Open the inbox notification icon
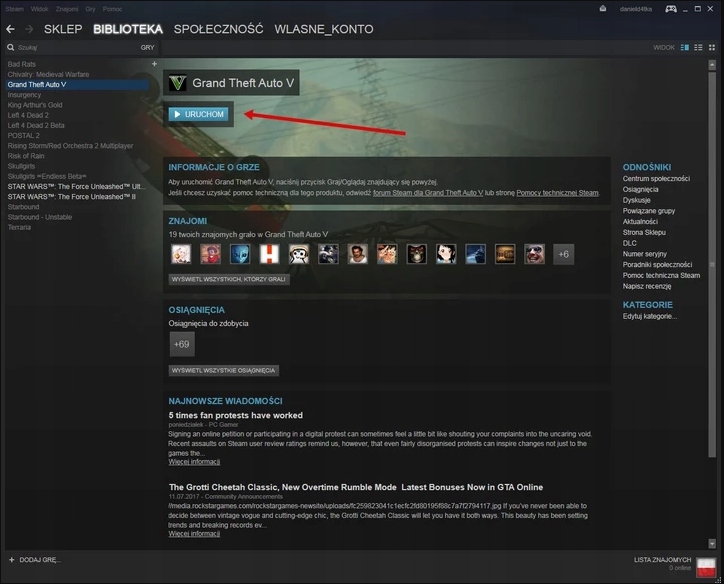 click(x=603, y=9)
